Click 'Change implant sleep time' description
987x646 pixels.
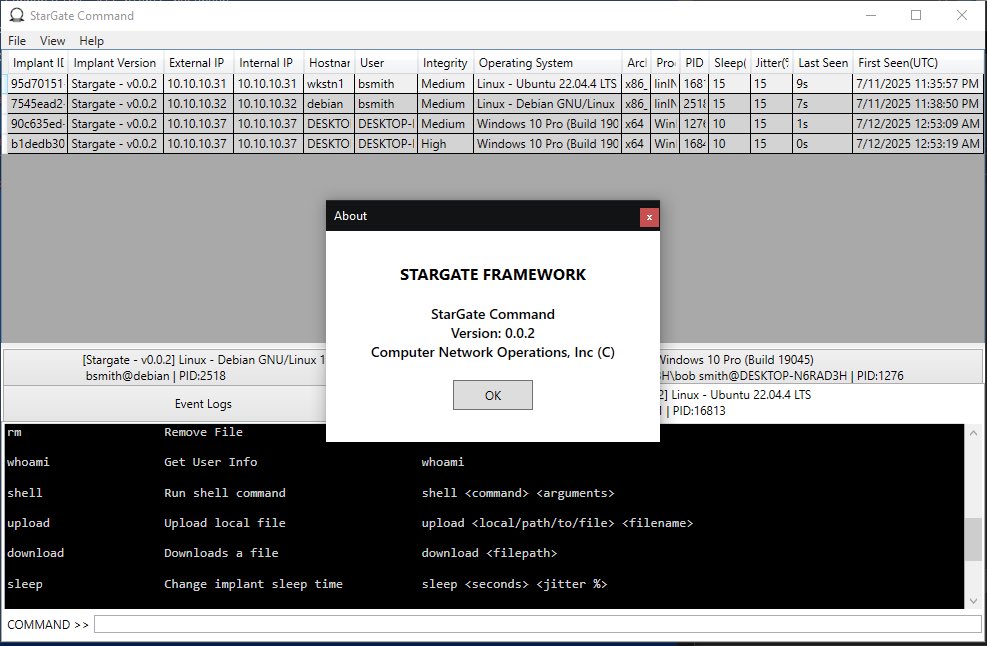[x=253, y=584]
